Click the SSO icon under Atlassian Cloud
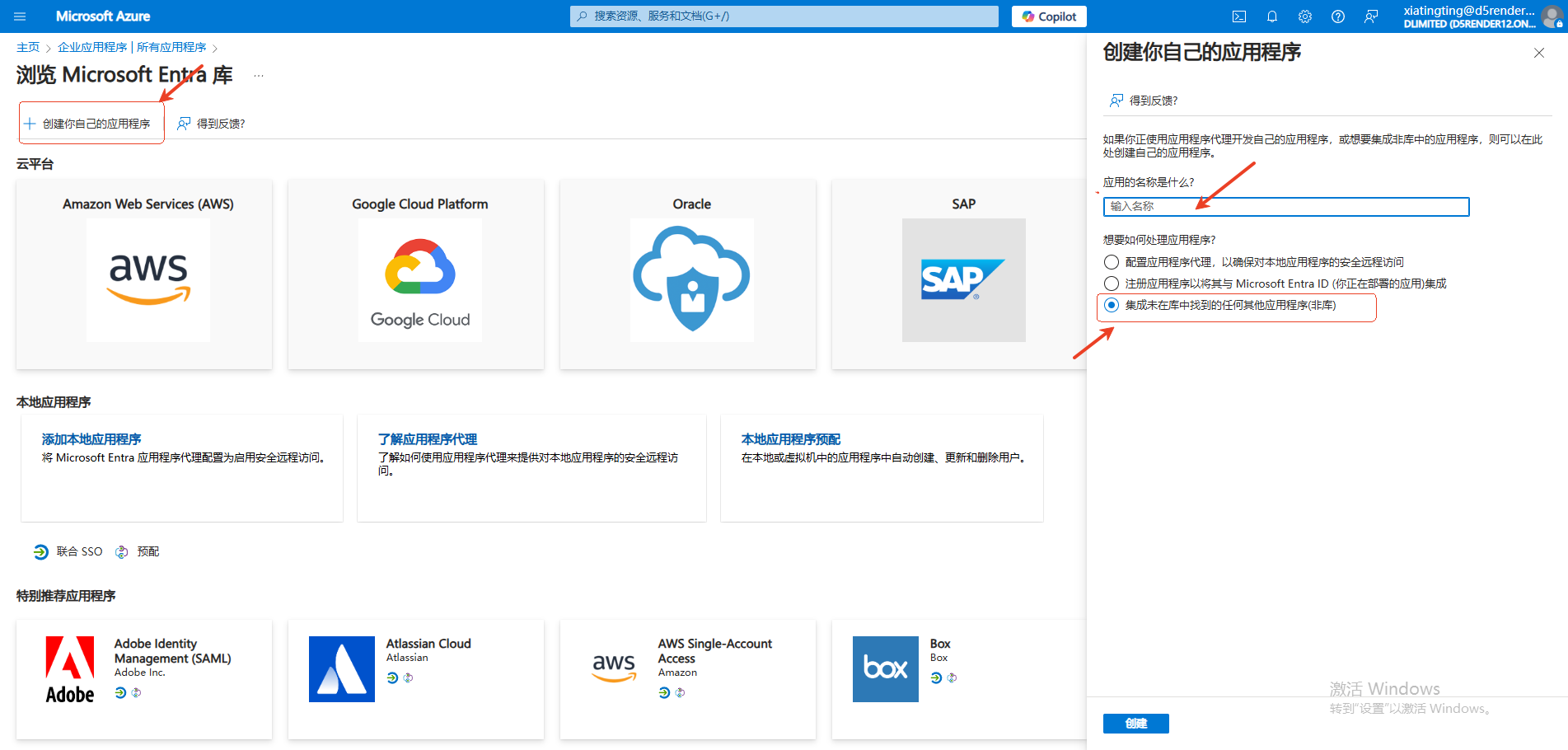 392,678
